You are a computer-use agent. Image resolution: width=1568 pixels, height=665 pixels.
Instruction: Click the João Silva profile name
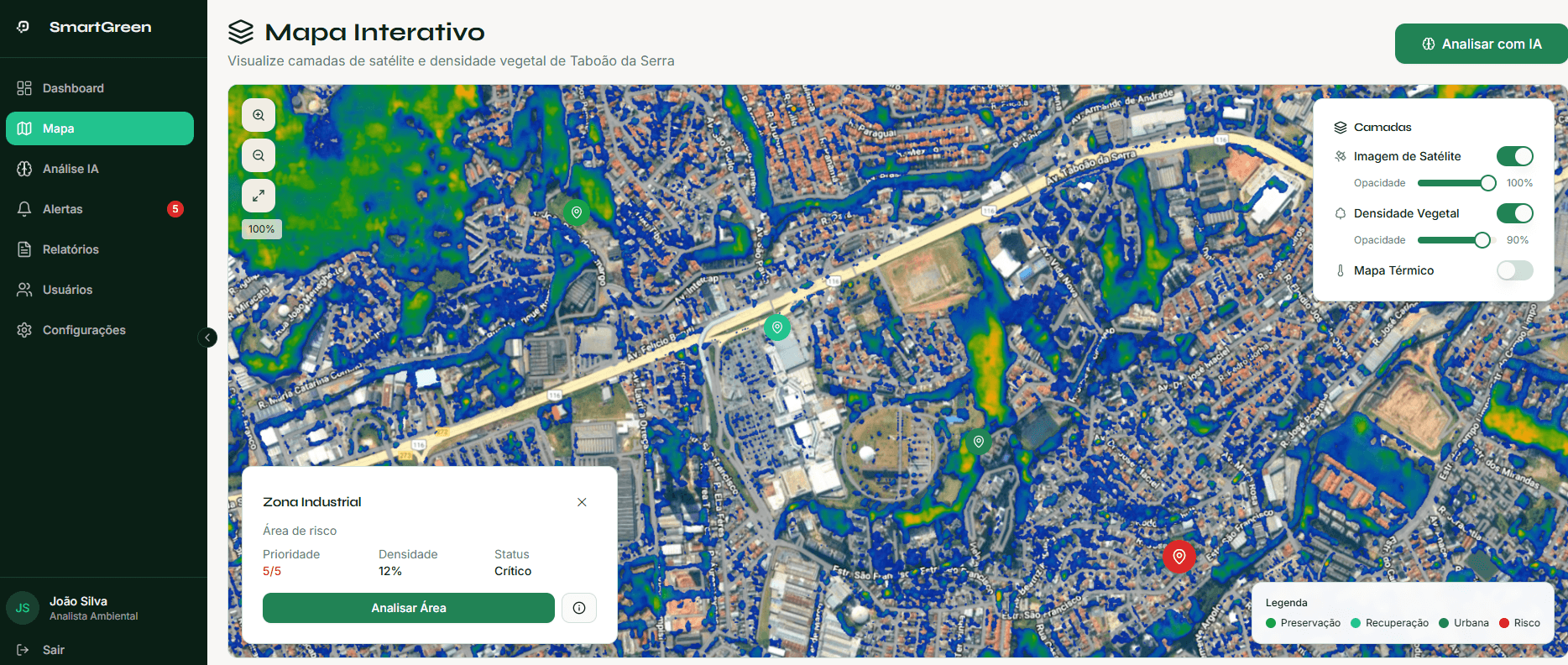click(x=78, y=601)
